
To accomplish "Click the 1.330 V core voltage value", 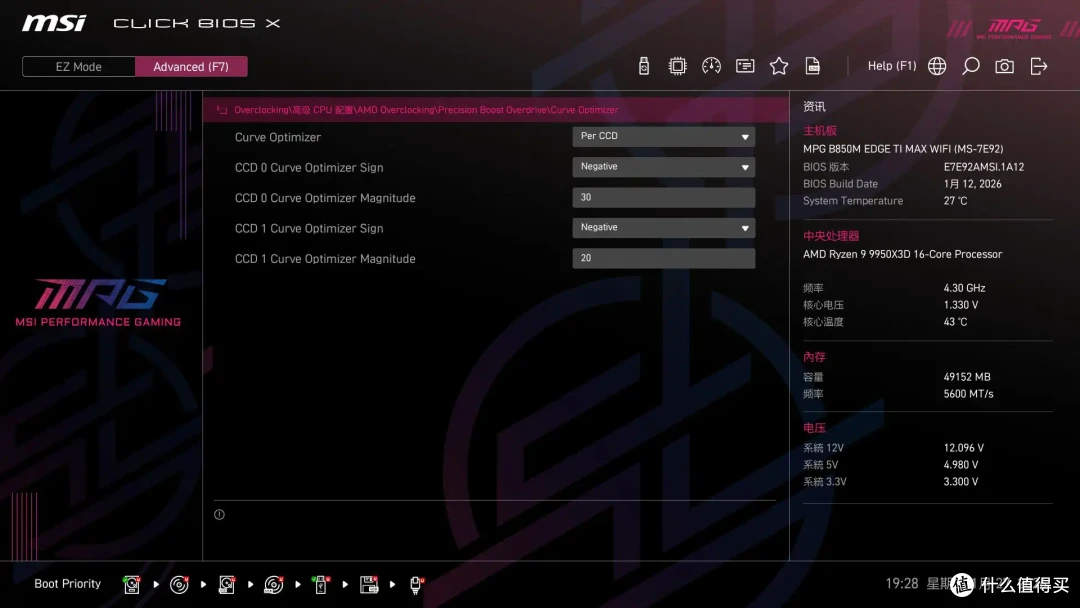I will 961,305.
